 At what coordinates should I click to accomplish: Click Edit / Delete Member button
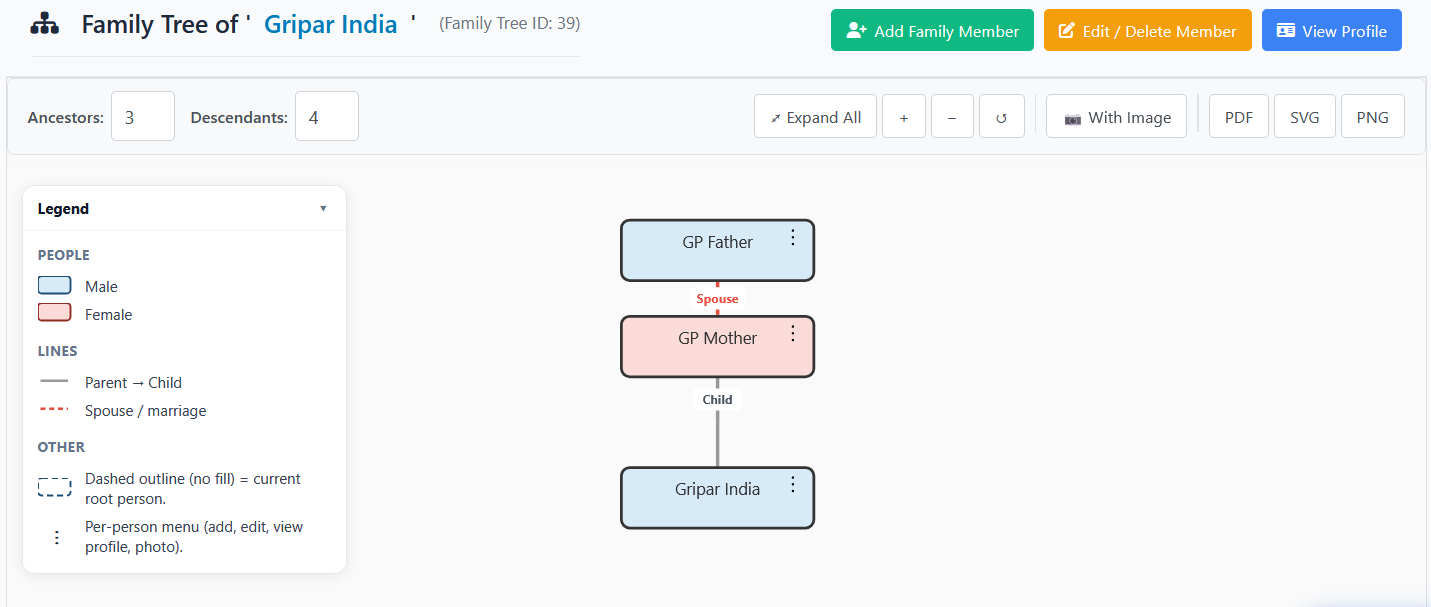(1148, 31)
